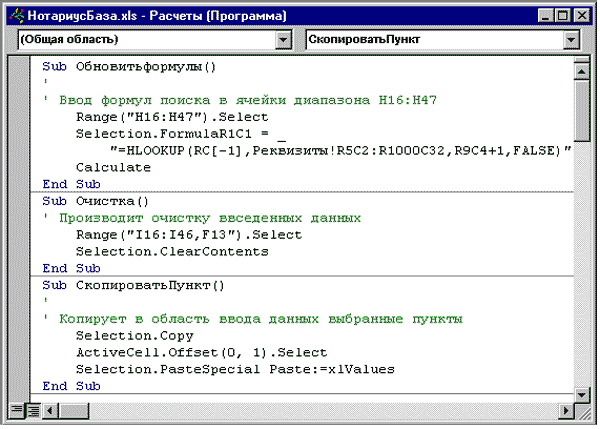Click the line 'Sub Обновитьформулы()'
The height and width of the screenshot is (429, 600).
(x=129, y=67)
